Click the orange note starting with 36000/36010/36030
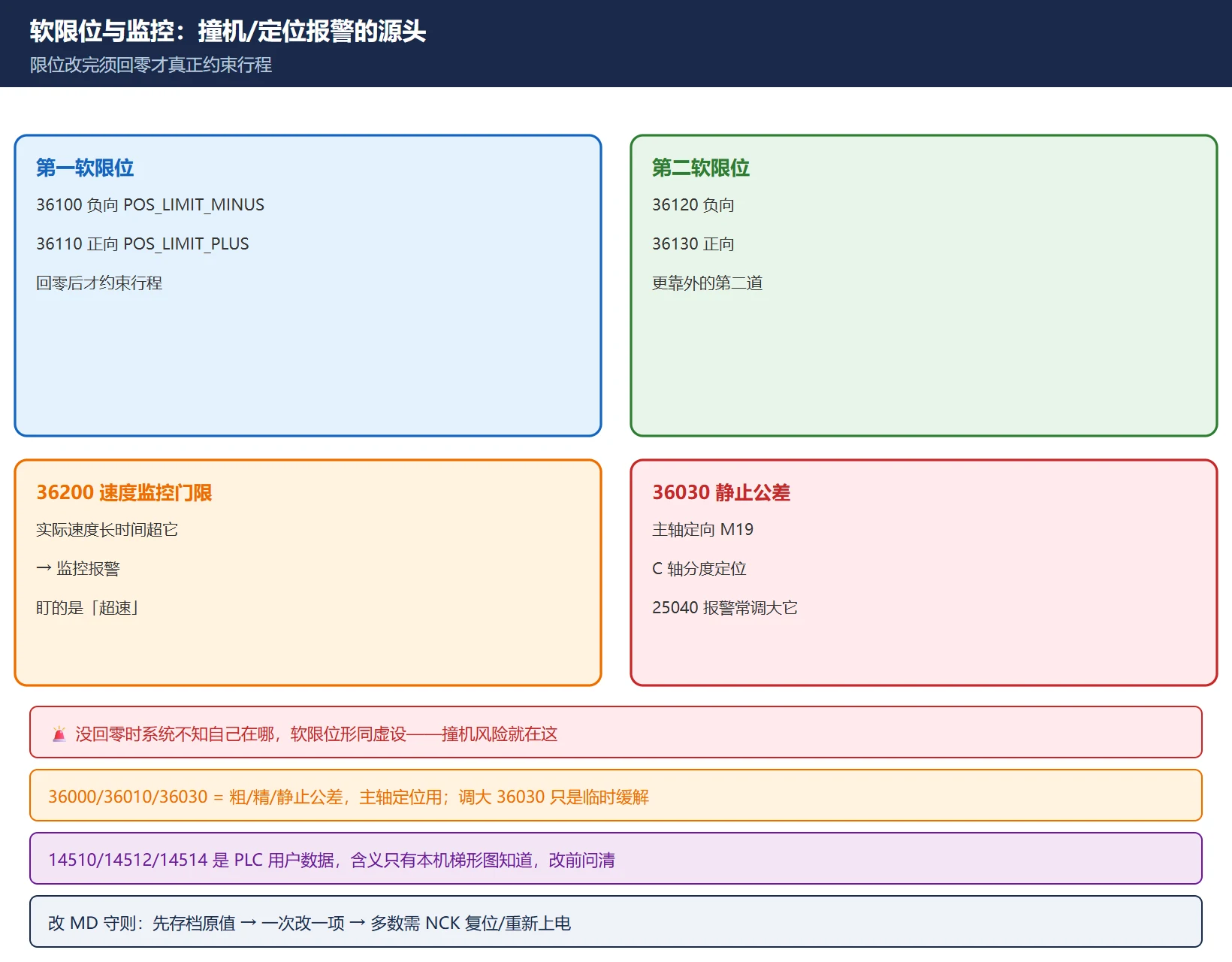Screen dimensions: 1232x962 tap(616, 795)
